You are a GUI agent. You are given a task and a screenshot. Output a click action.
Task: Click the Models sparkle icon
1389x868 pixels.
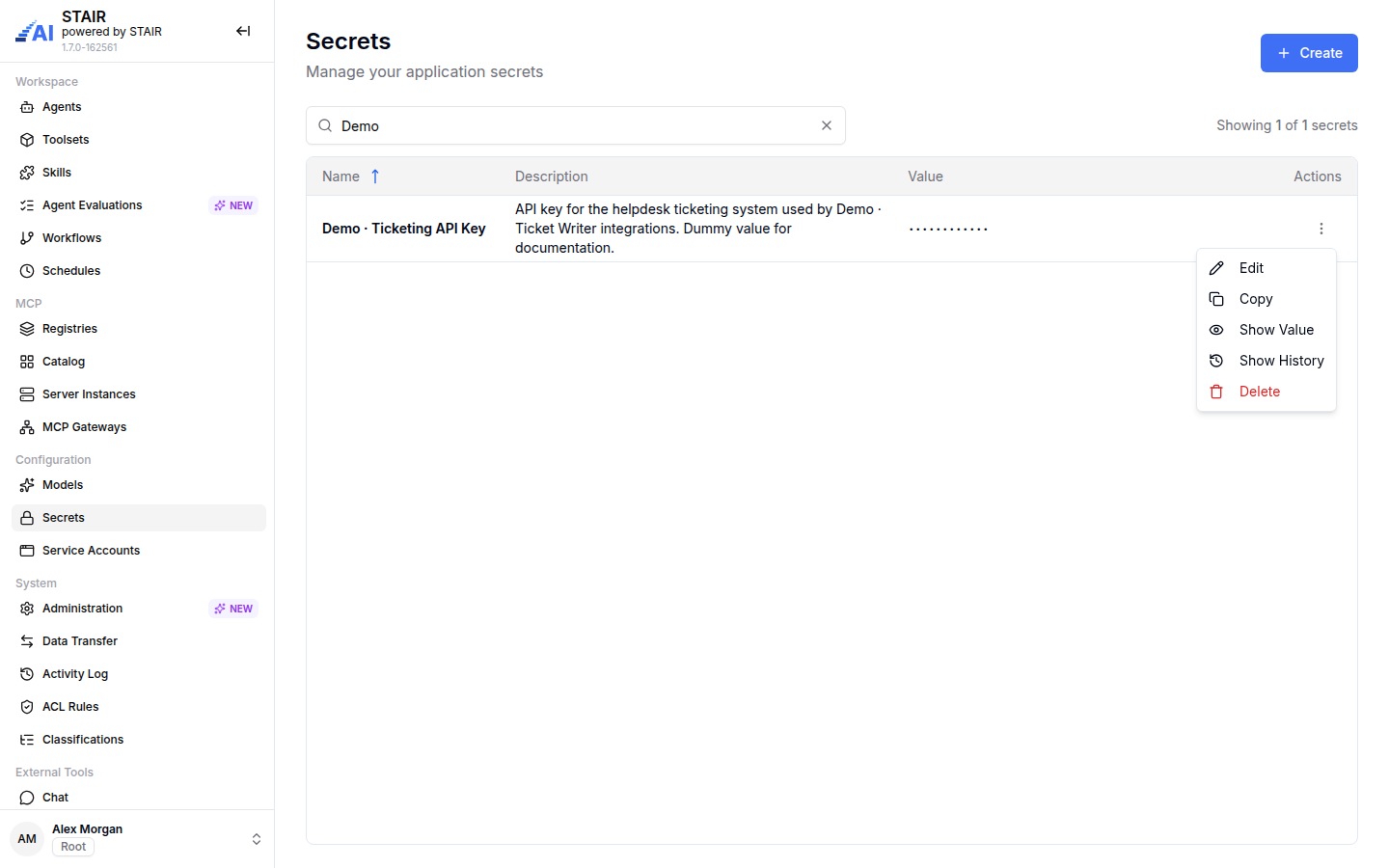pyautogui.click(x=27, y=485)
